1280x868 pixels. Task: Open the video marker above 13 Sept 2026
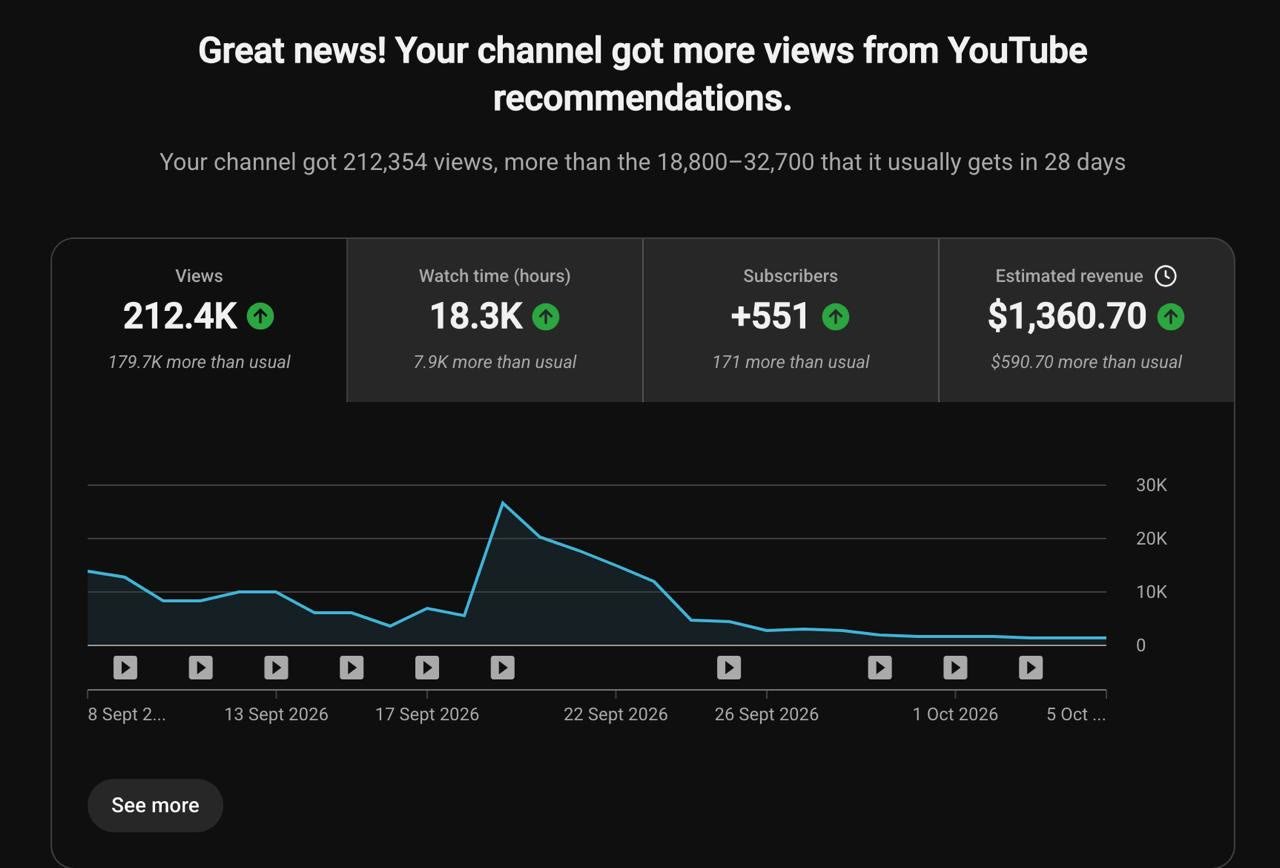pyautogui.click(x=276, y=667)
